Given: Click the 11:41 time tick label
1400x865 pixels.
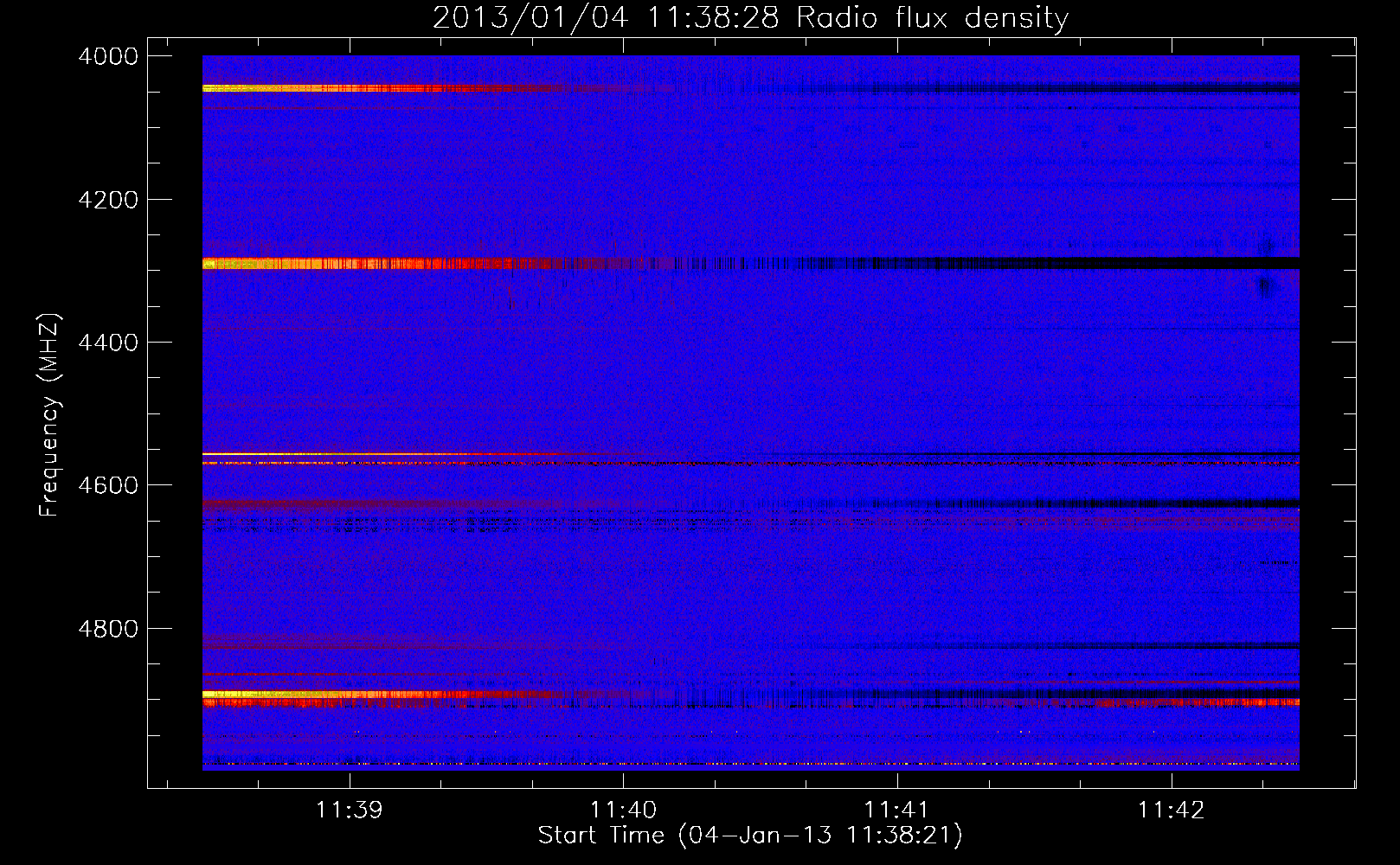Looking at the screenshot, I should pyautogui.click(x=897, y=811).
